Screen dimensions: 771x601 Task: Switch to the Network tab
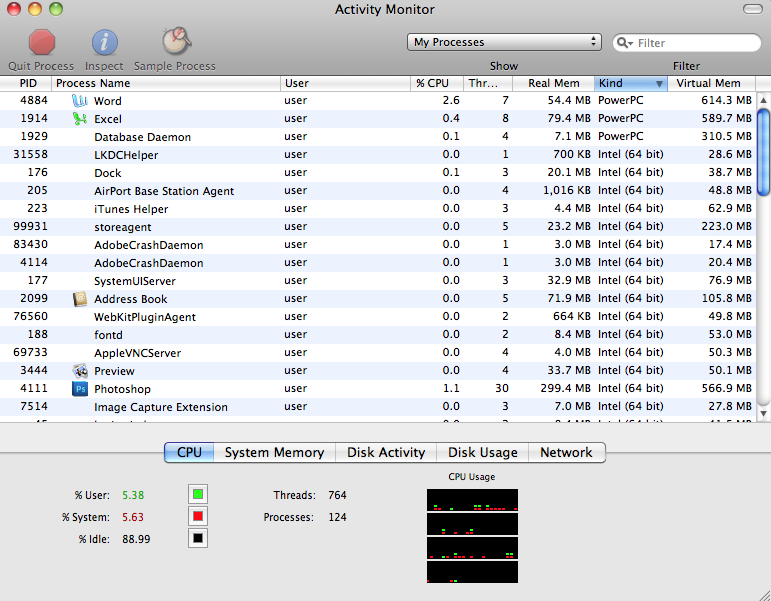tap(566, 452)
